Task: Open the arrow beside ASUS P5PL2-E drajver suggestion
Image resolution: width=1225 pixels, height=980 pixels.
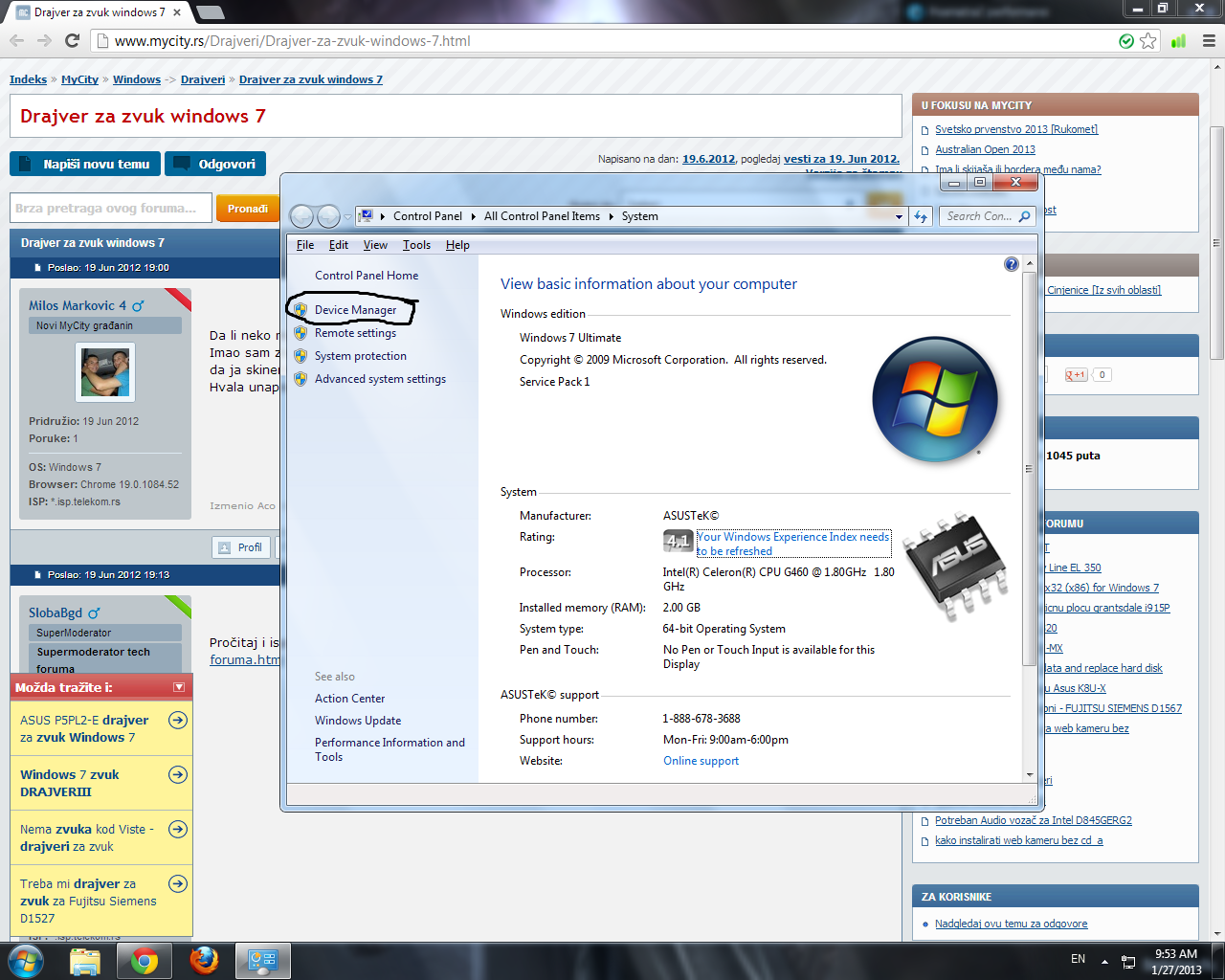Action: pos(178,720)
